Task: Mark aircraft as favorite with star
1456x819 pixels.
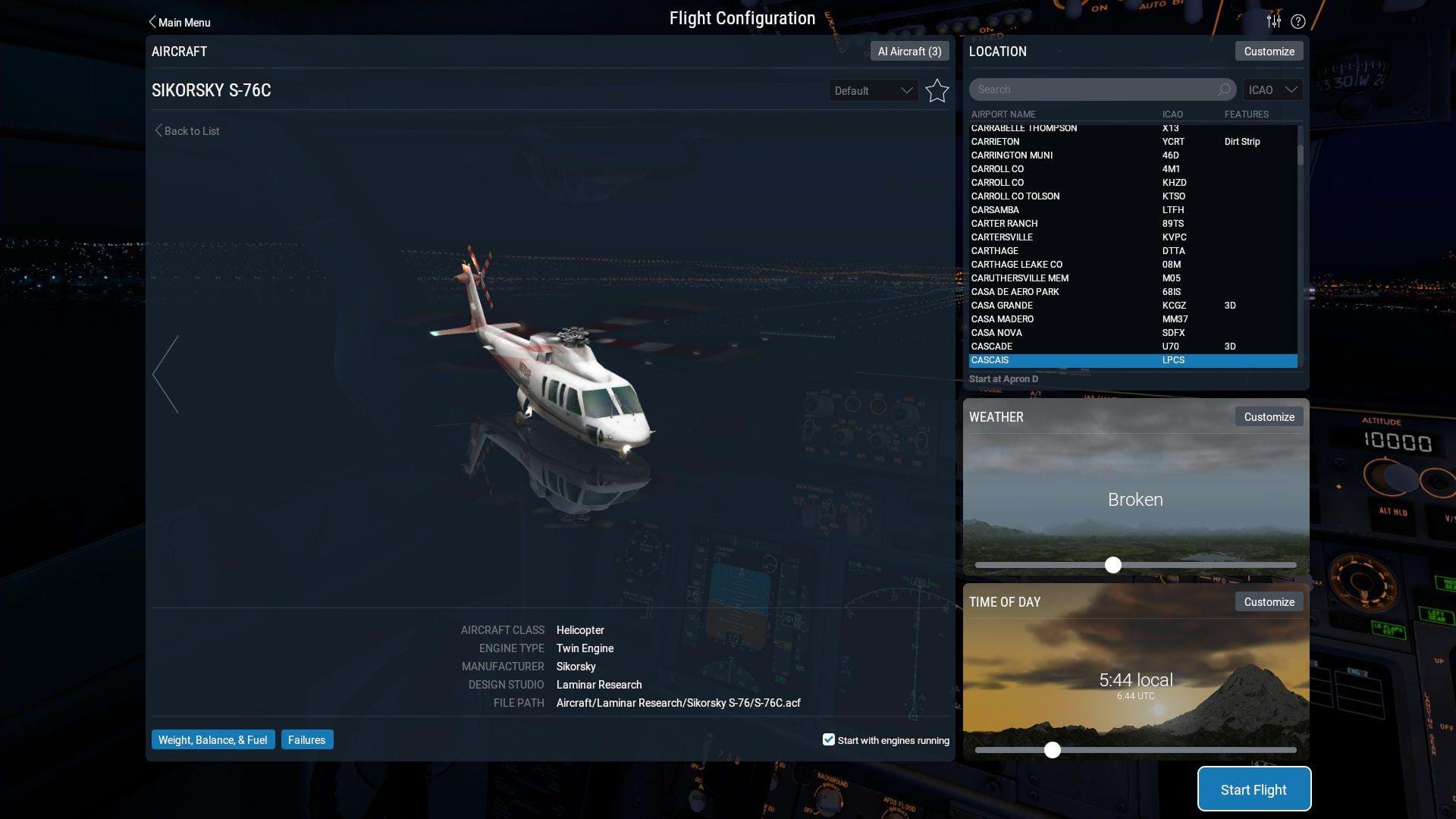Action: 937,90
